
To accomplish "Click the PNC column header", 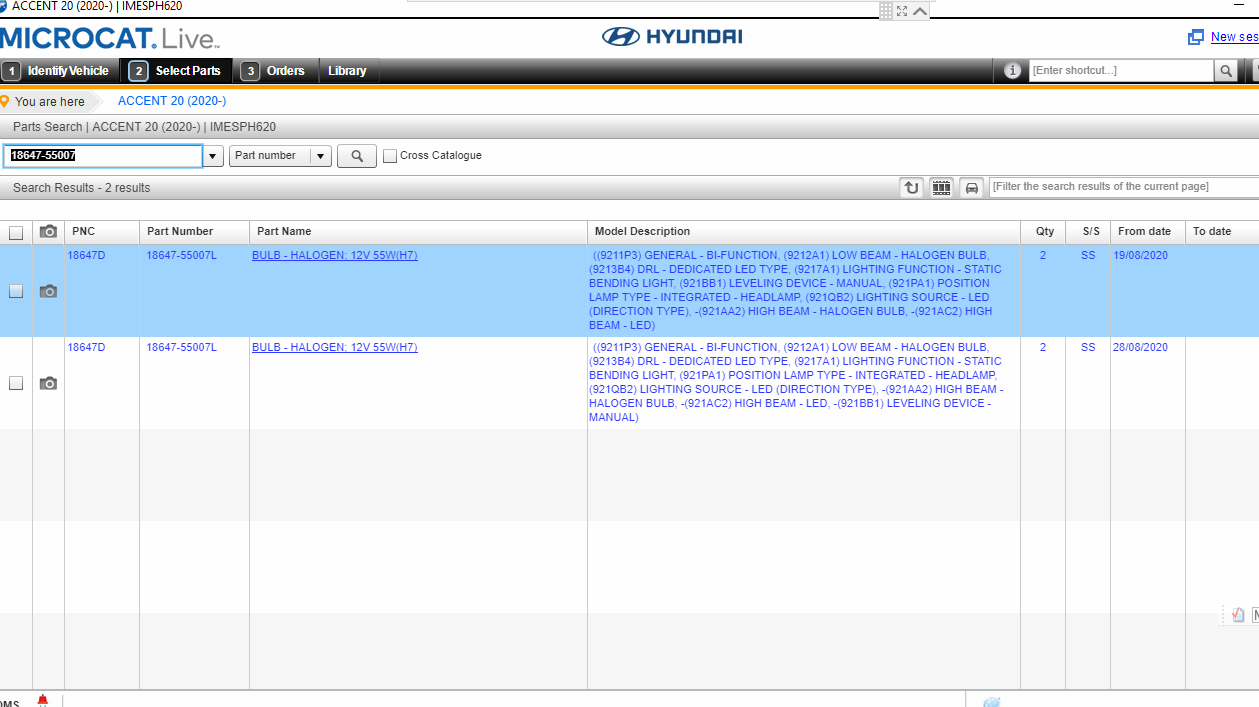I will tap(102, 232).
